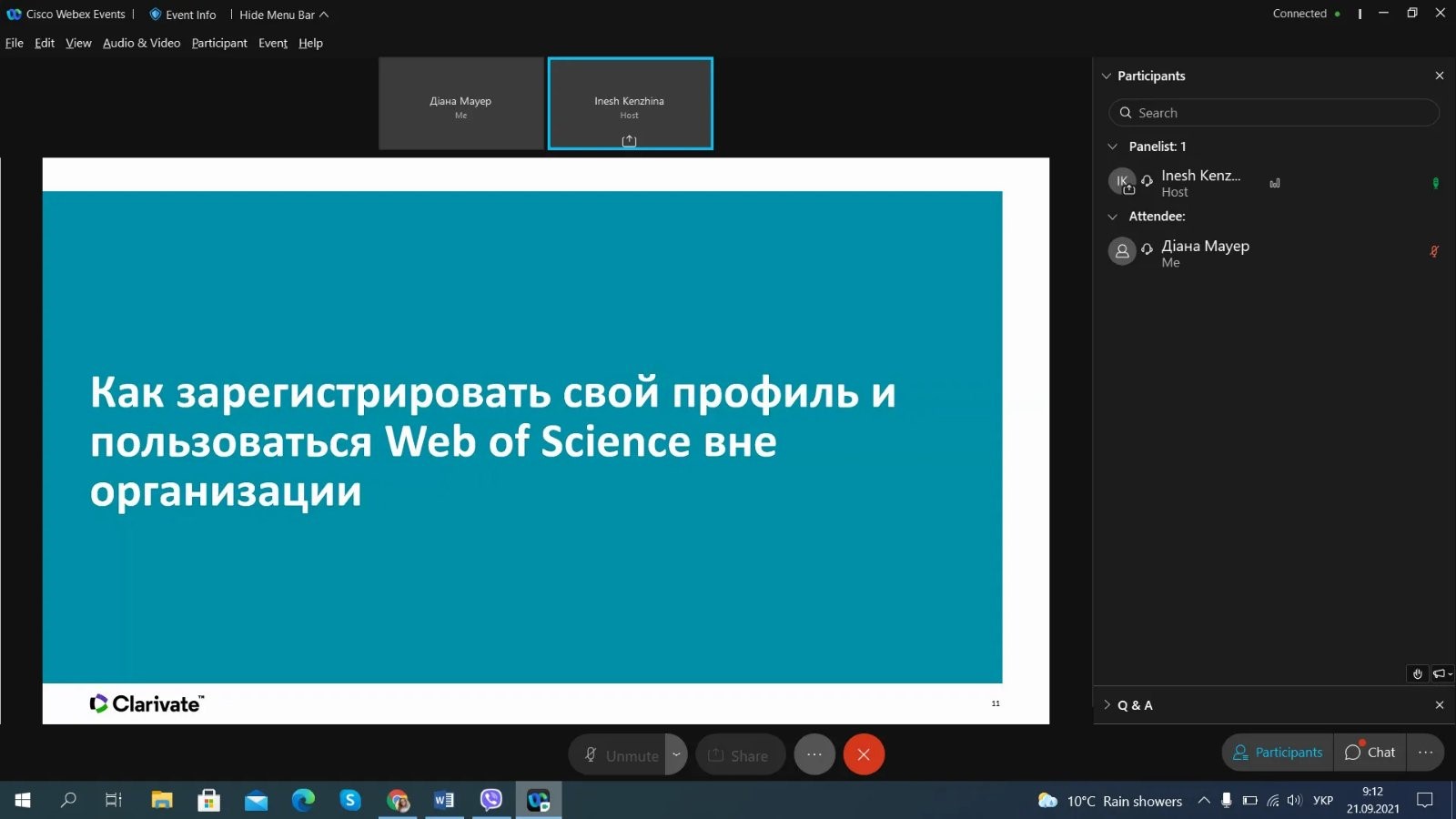The width and height of the screenshot is (1456, 819).
Task: Click the Діана Mayер avatar icon in list
Action: 1122,251
